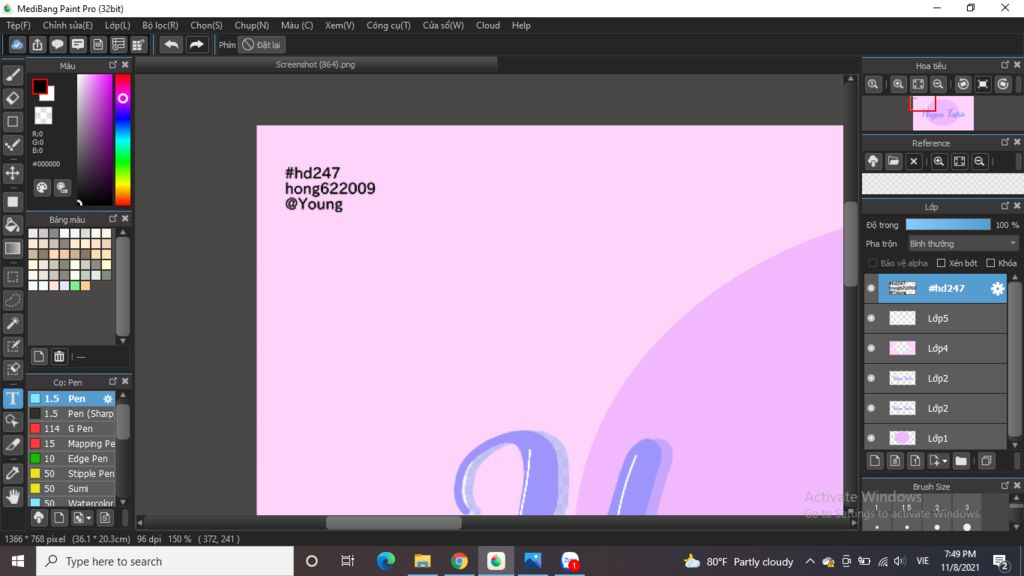Show hidden system tray icons
The image size is (1024, 576).
pos(810,562)
